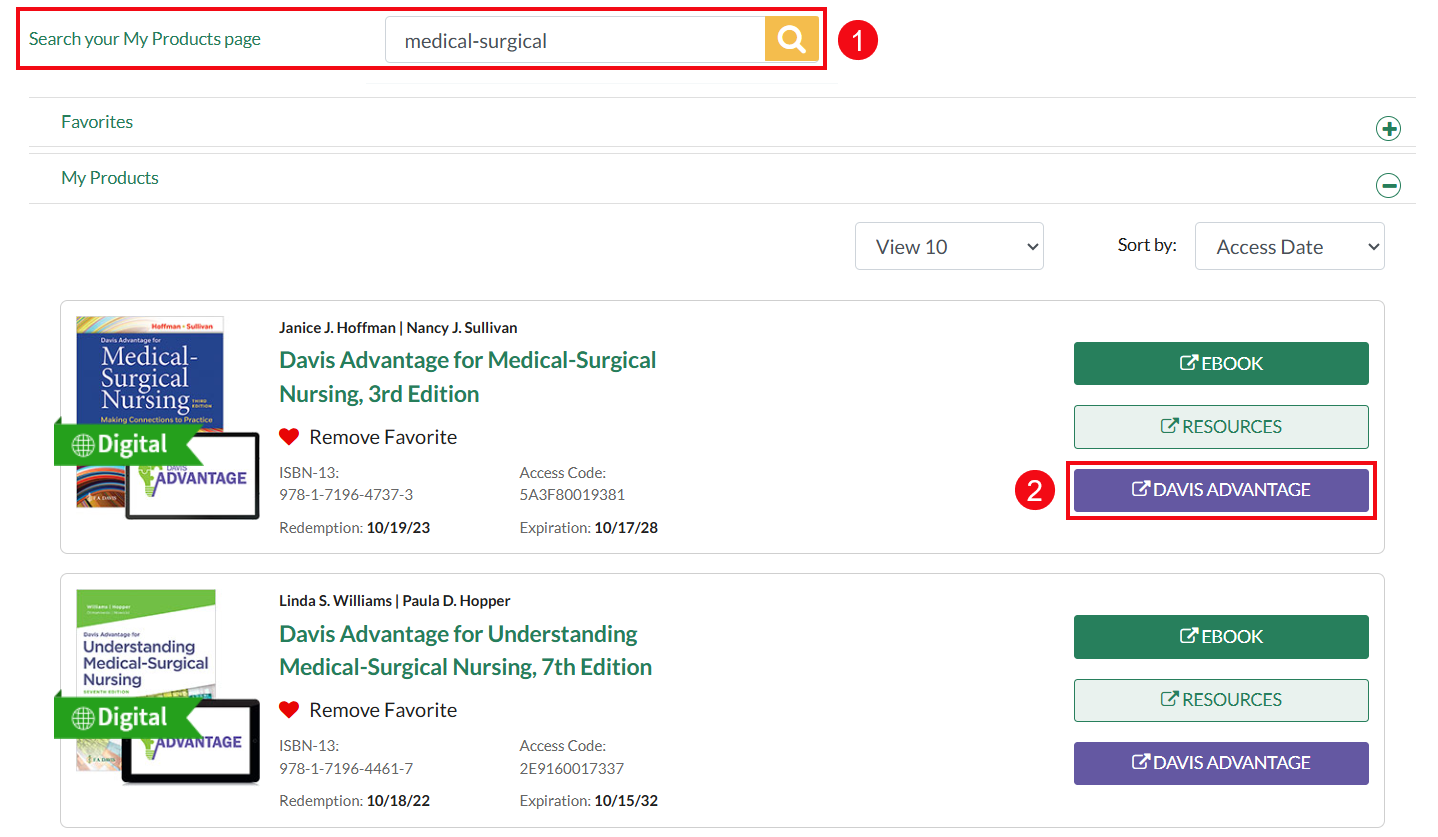Launch DAVIS ADVANTAGE for Medical-Surgical Nursing 3rd Edition
1438x837 pixels.
(x=1220, y=490)
